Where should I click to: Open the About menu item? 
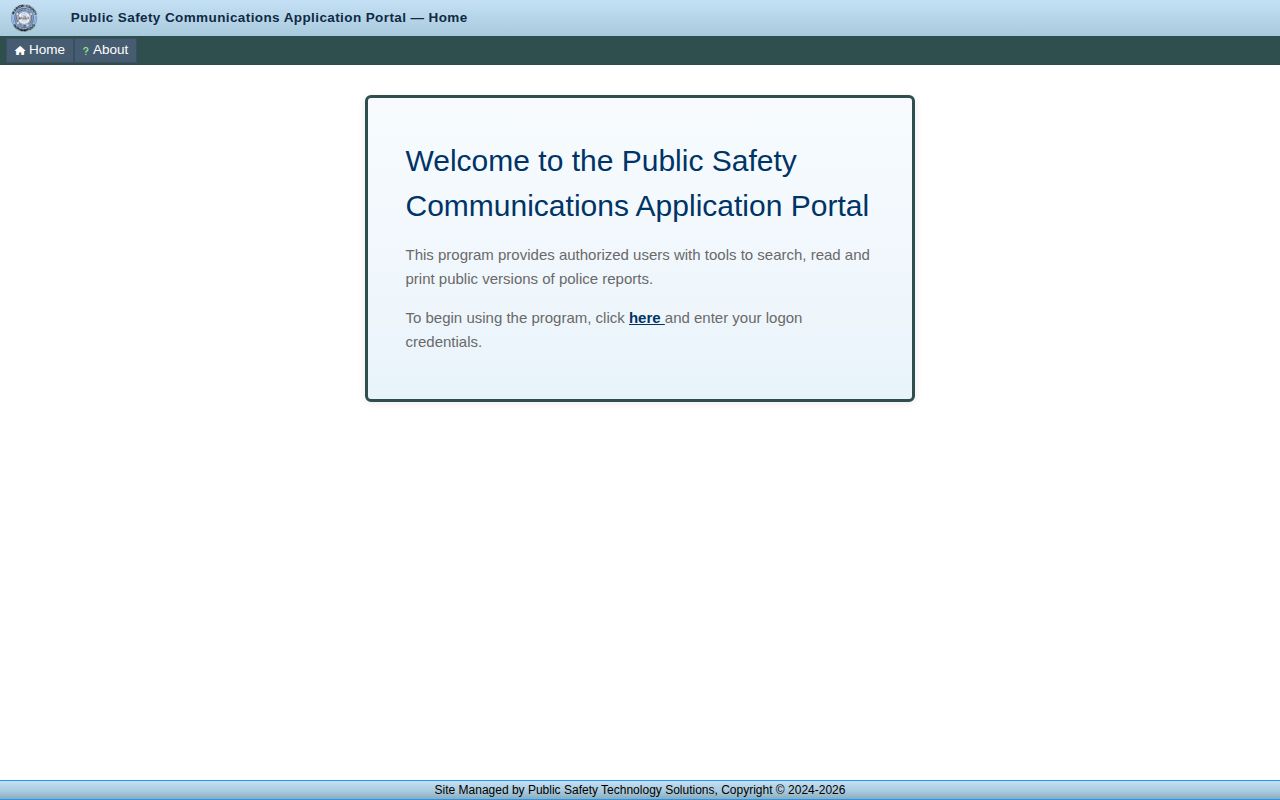coord(105,50)
